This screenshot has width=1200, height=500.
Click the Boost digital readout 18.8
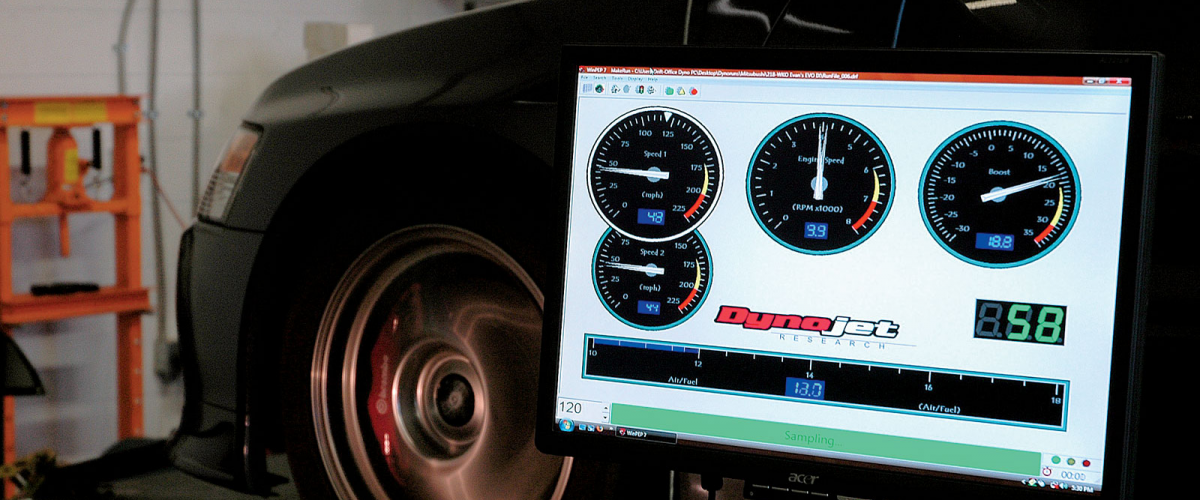pos(997,242)
